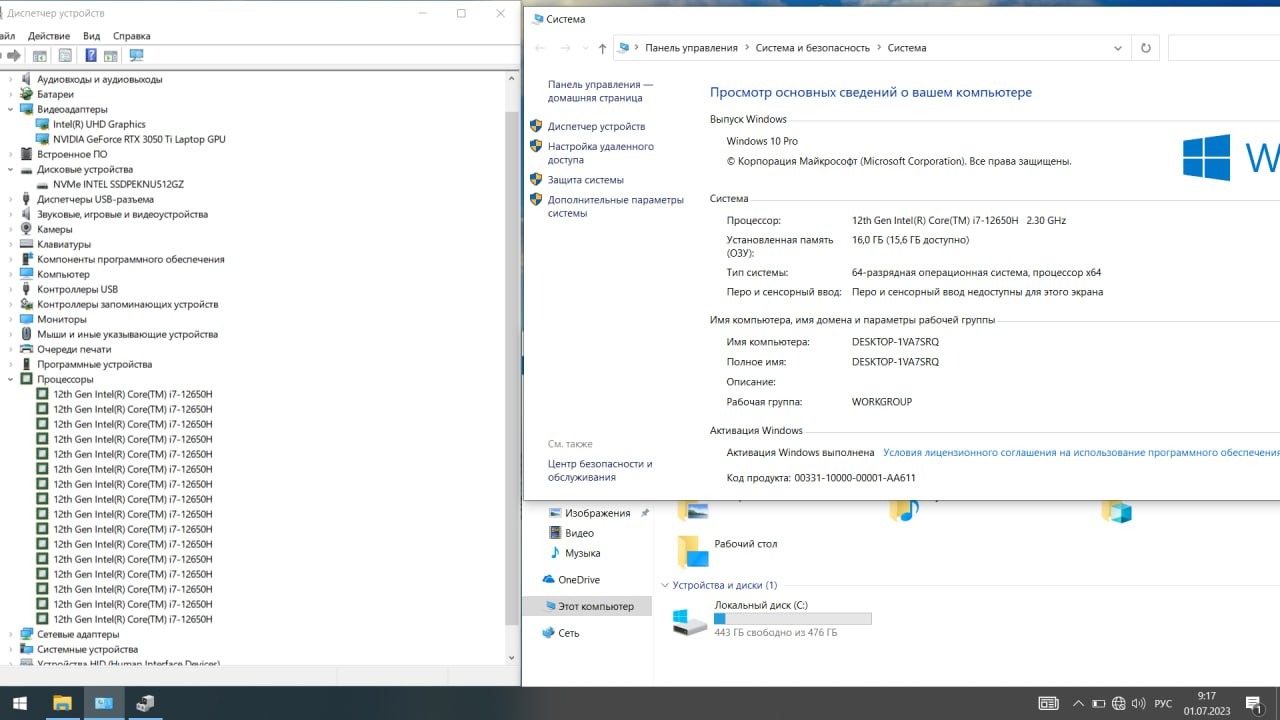Click shield icon next to Диспетчер устройств link

(536, 126)
